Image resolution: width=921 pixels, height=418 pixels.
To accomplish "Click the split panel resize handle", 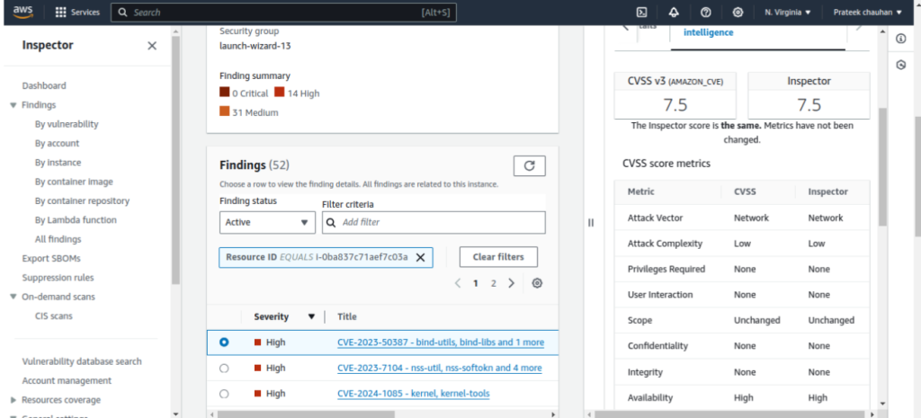I will pyautogui.click(x=591, y=223).
